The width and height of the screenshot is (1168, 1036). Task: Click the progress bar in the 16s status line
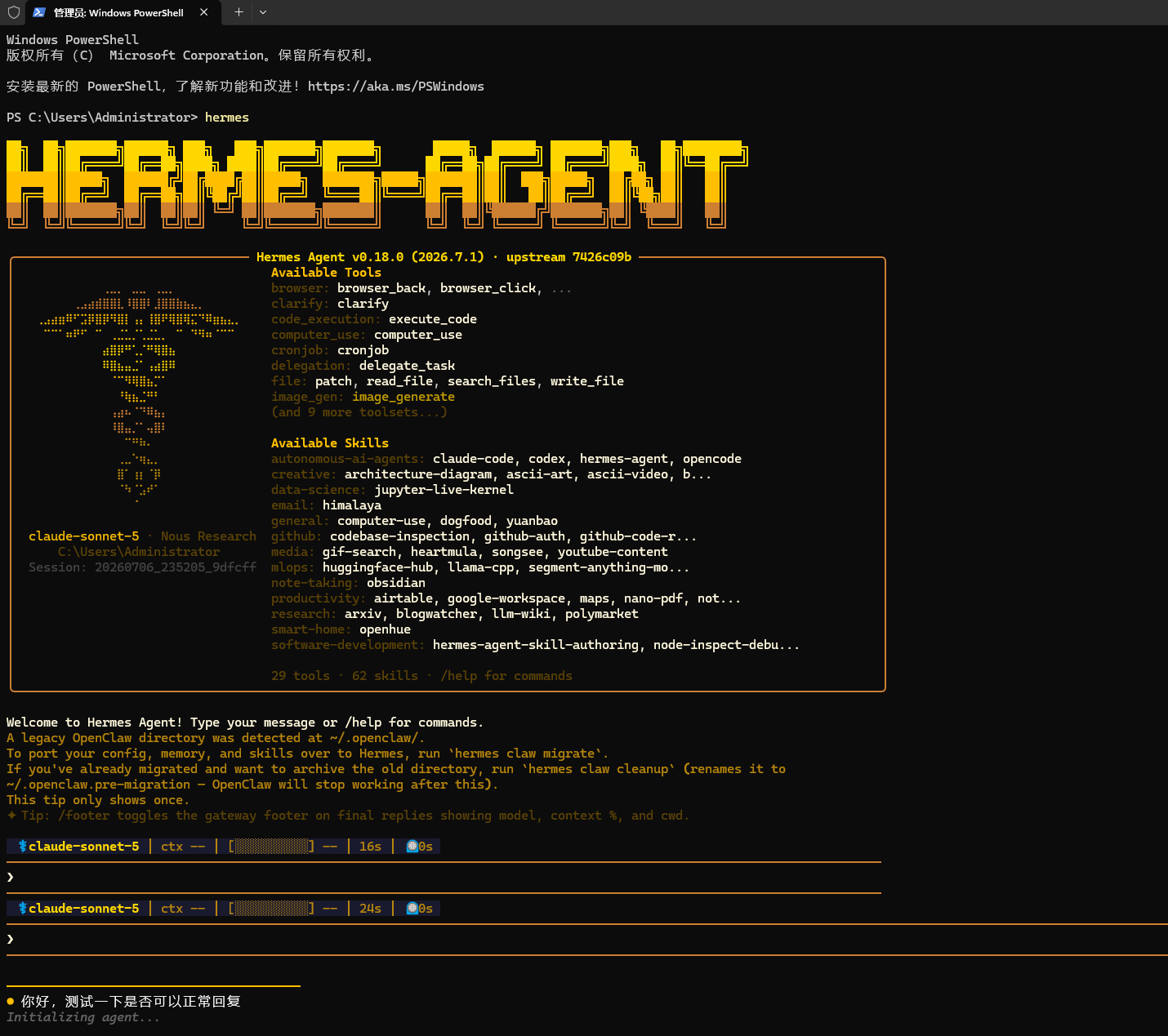coord(272,847)
